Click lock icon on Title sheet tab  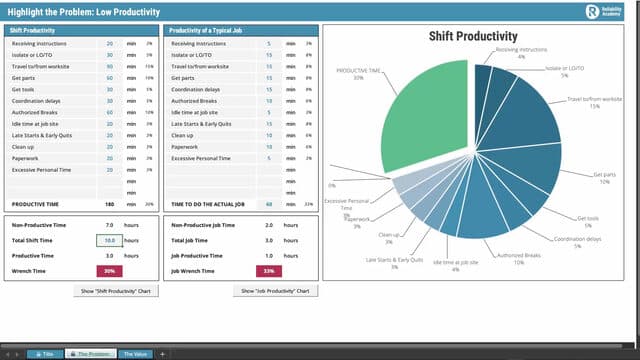[38, 354]
